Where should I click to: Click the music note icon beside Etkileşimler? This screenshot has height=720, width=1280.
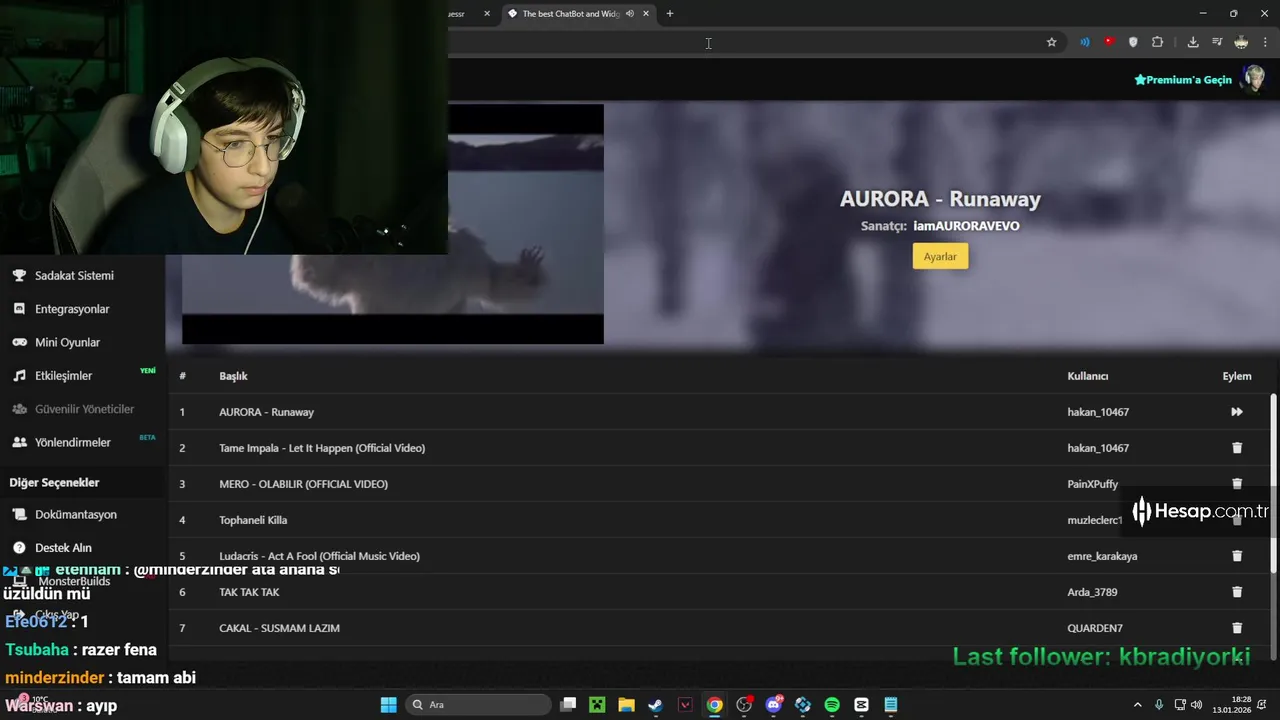point(19,376)
